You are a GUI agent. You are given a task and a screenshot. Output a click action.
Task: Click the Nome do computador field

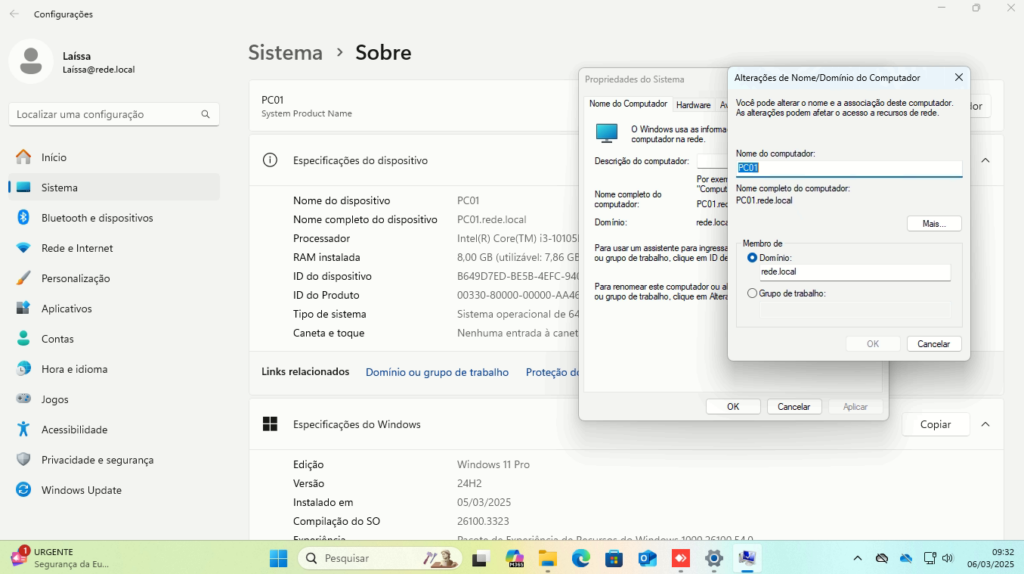(x=849, y=168)
